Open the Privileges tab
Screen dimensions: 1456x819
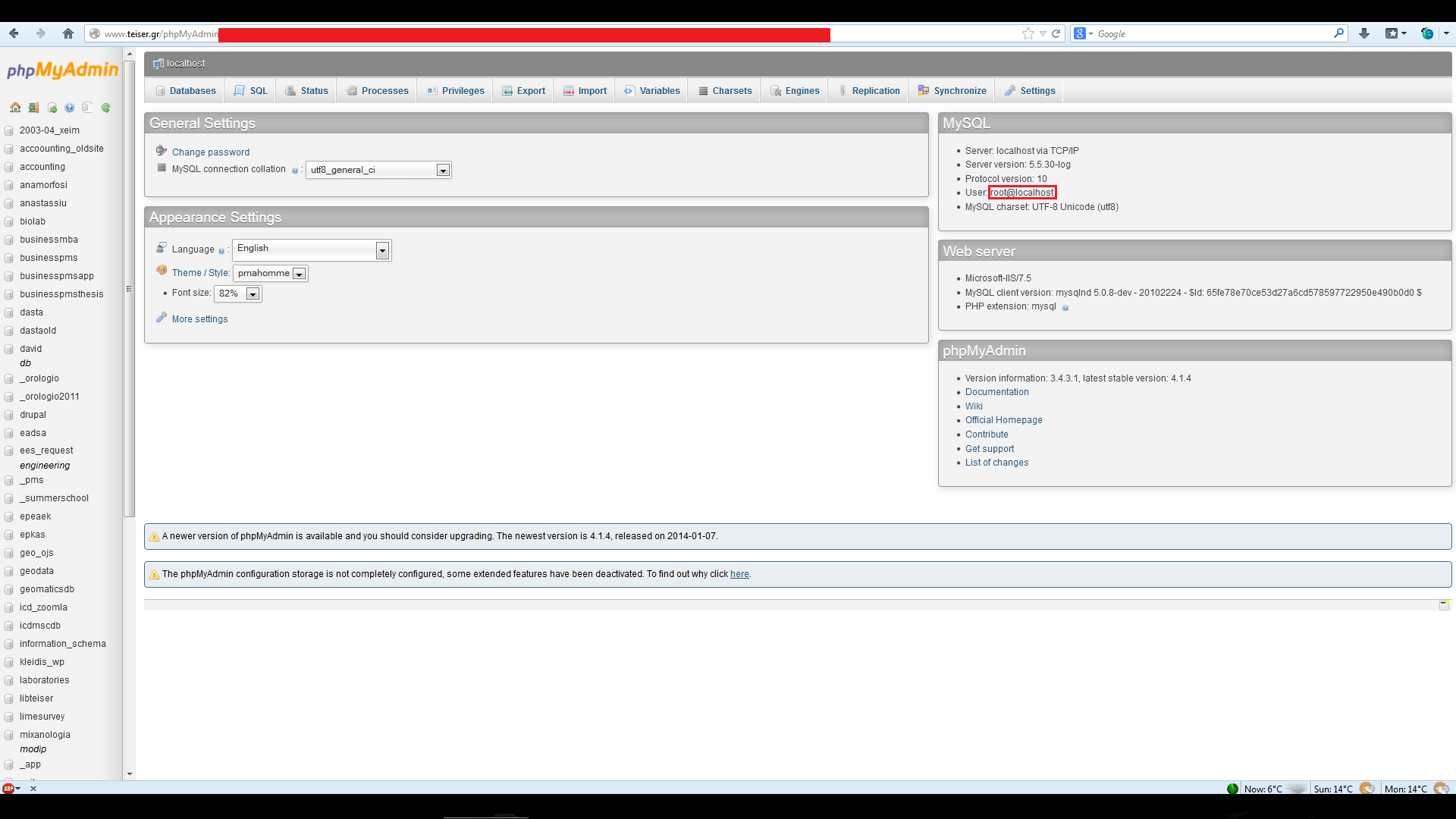(x=456, y=91)
